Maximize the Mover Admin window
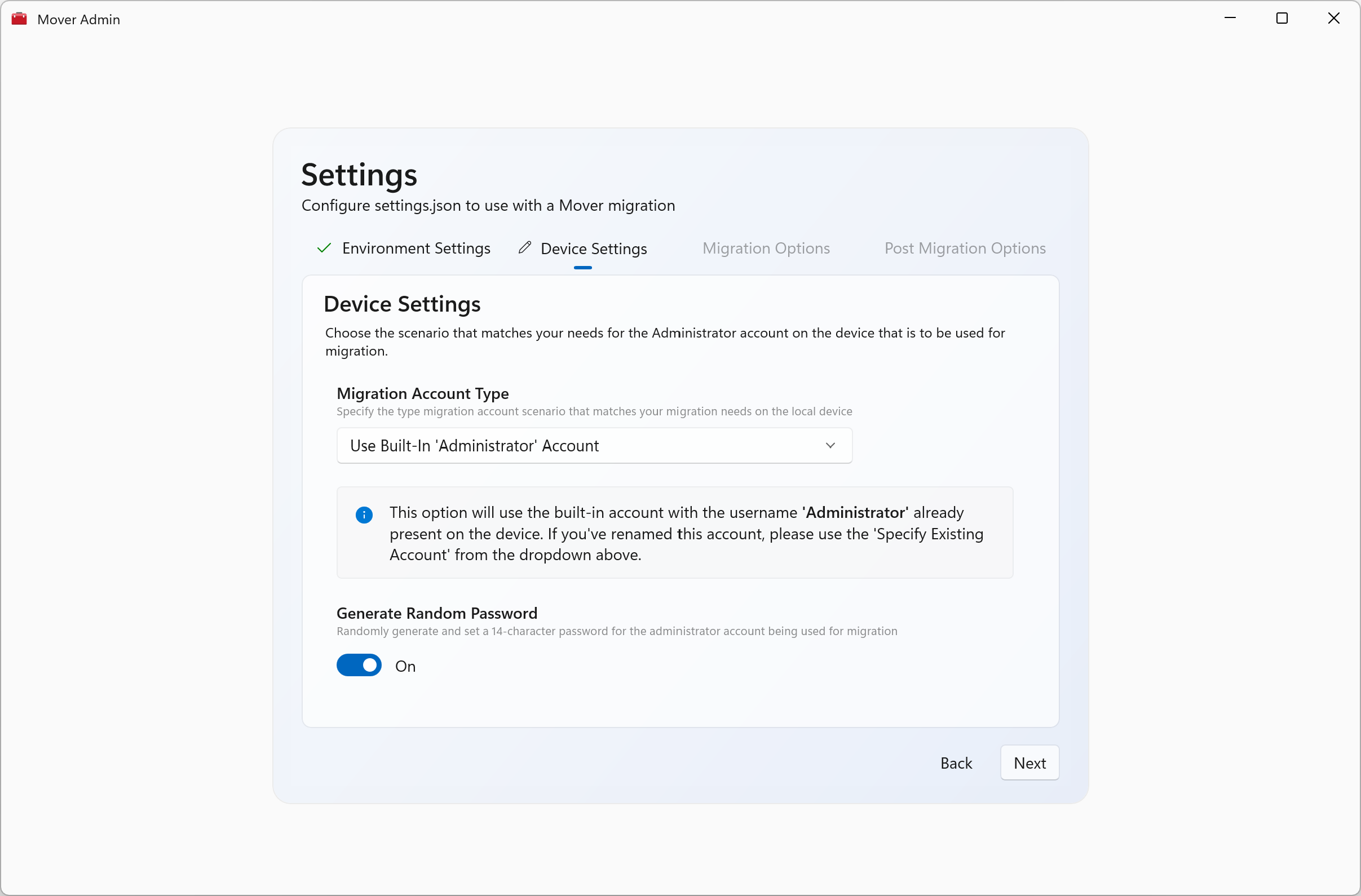Viewport: 1361px width, 896px height. [1282, 18]
